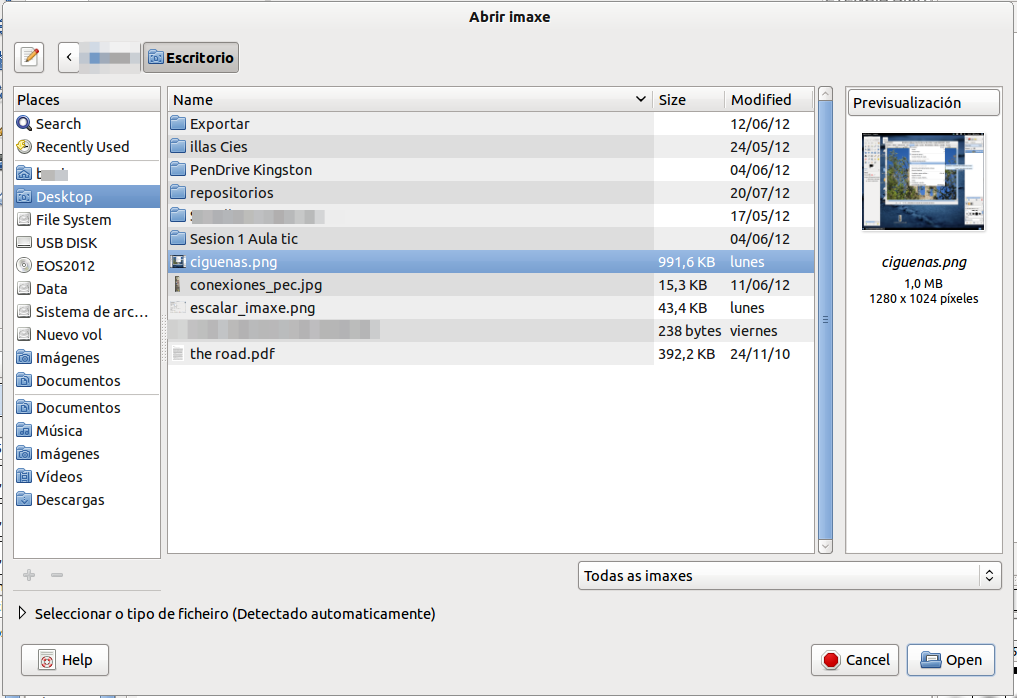Click File System in Places
1017x698 pixels.
click(73, 220)
